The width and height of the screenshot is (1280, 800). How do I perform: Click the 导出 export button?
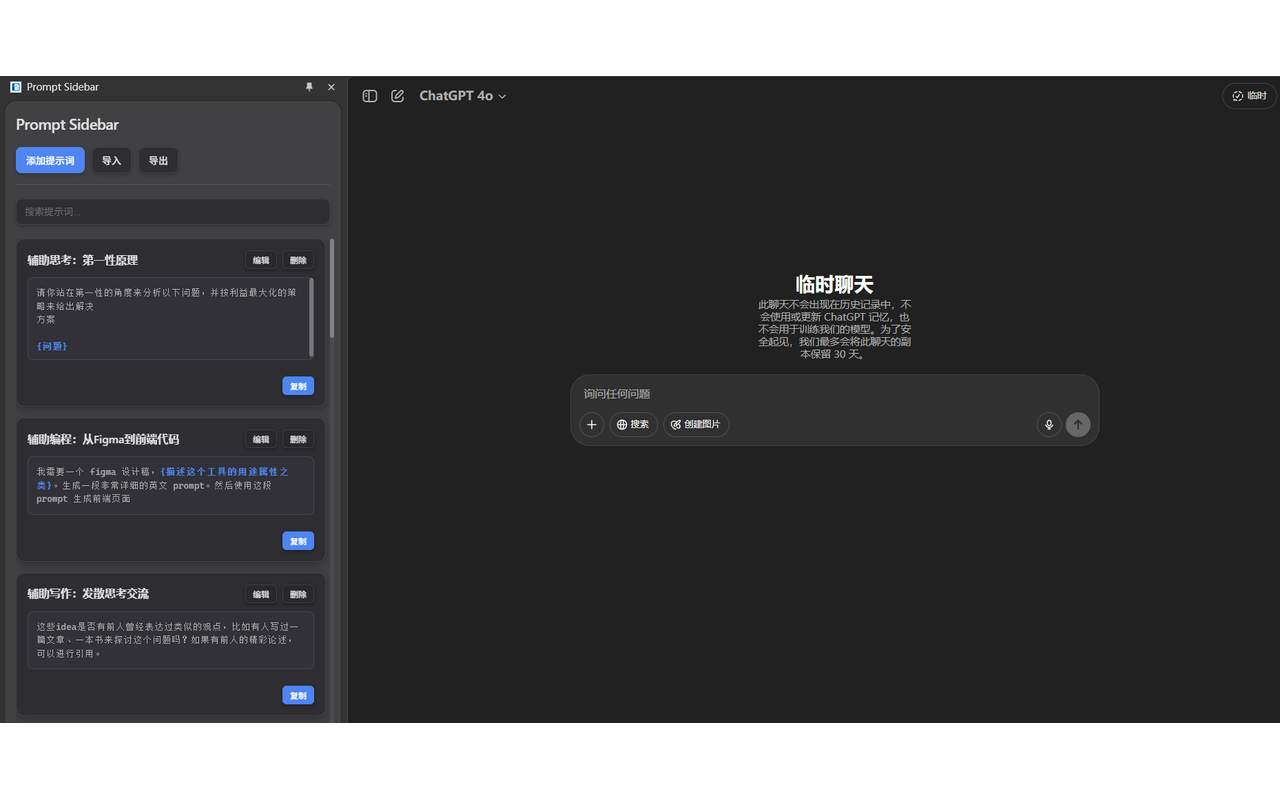click(158, 160)
